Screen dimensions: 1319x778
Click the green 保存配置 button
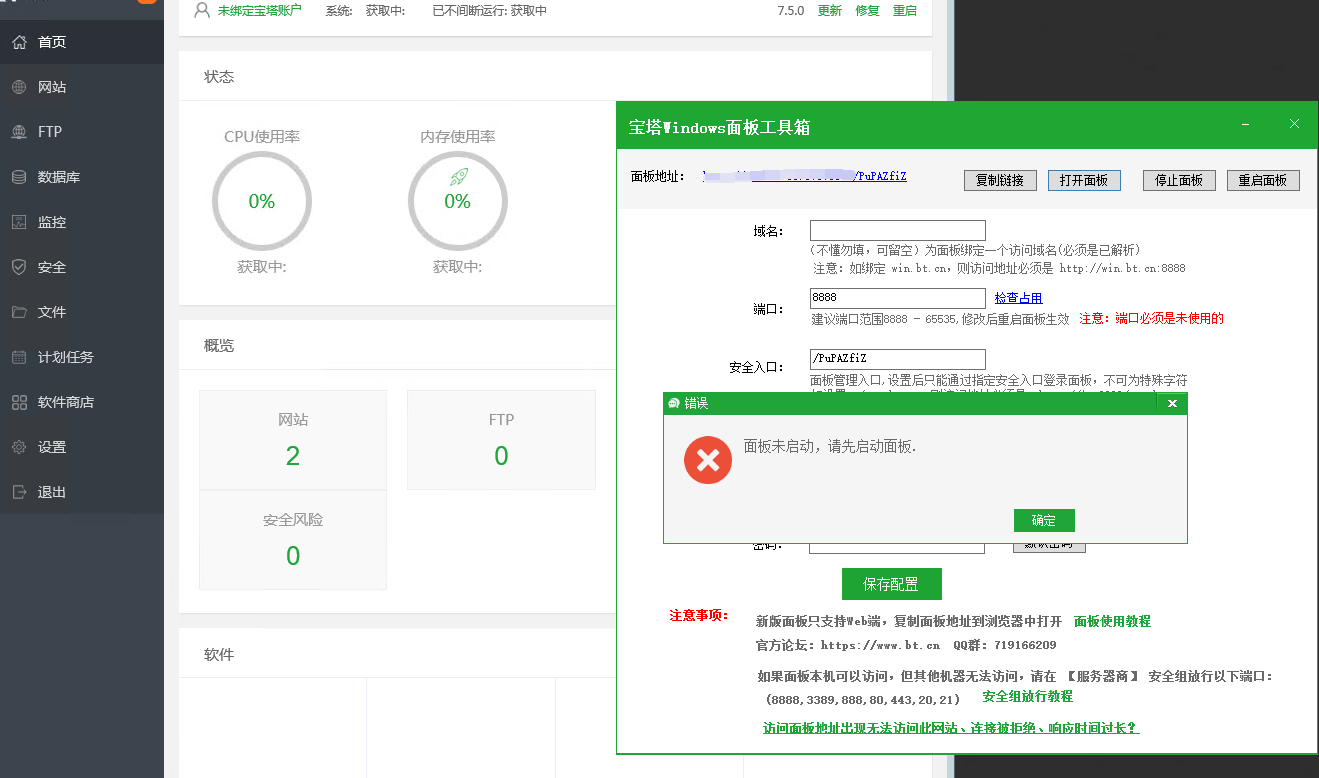tap(892, 584)
